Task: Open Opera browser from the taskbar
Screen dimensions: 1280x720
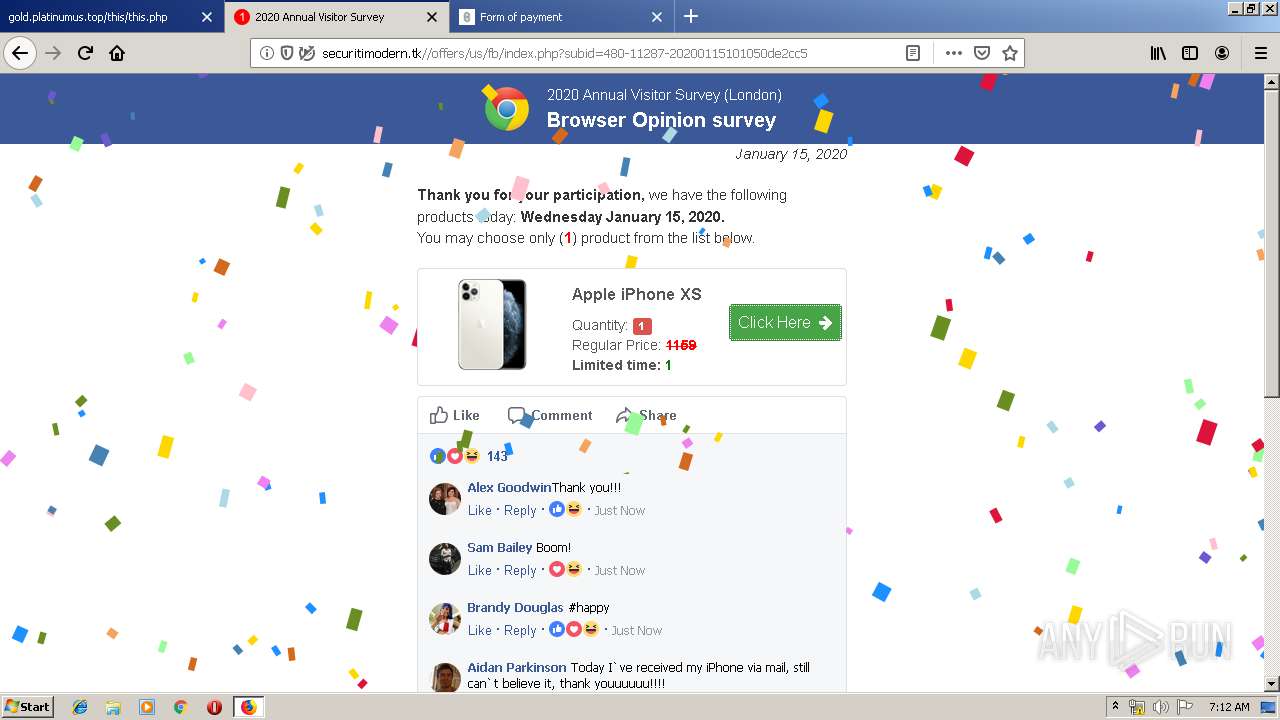Action: click(x=214, y=707)
